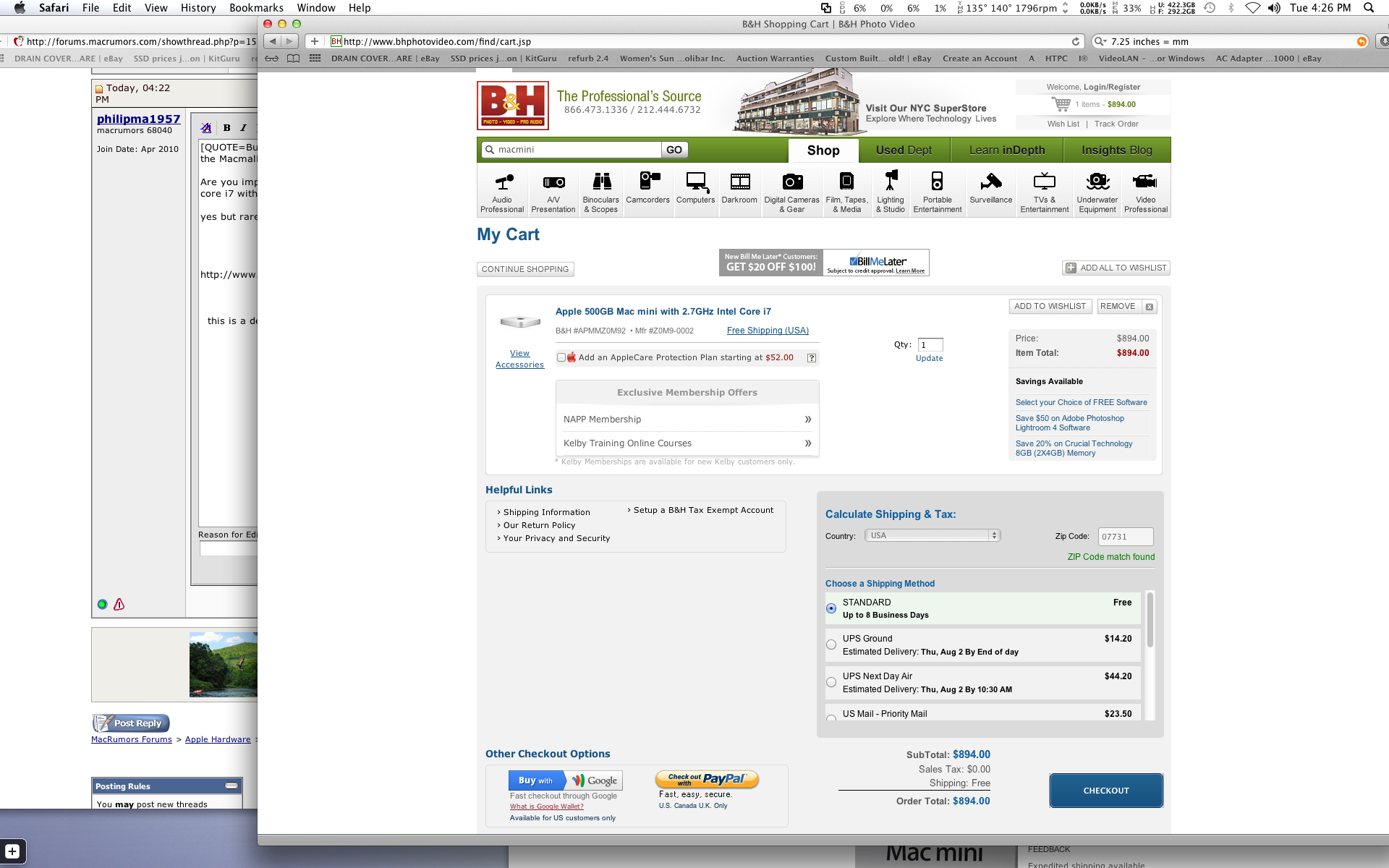Screen dimensions: 1389x868
Task: Open Portable Entertainment category
Action: 937,191
